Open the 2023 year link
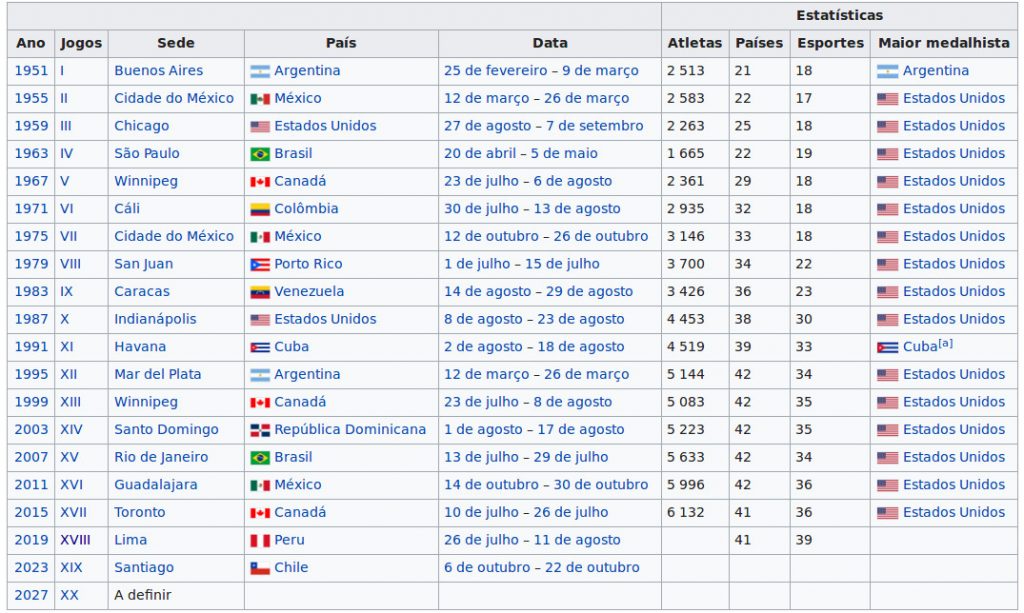The image size is (1024, 613). click(x=30, y=568)
